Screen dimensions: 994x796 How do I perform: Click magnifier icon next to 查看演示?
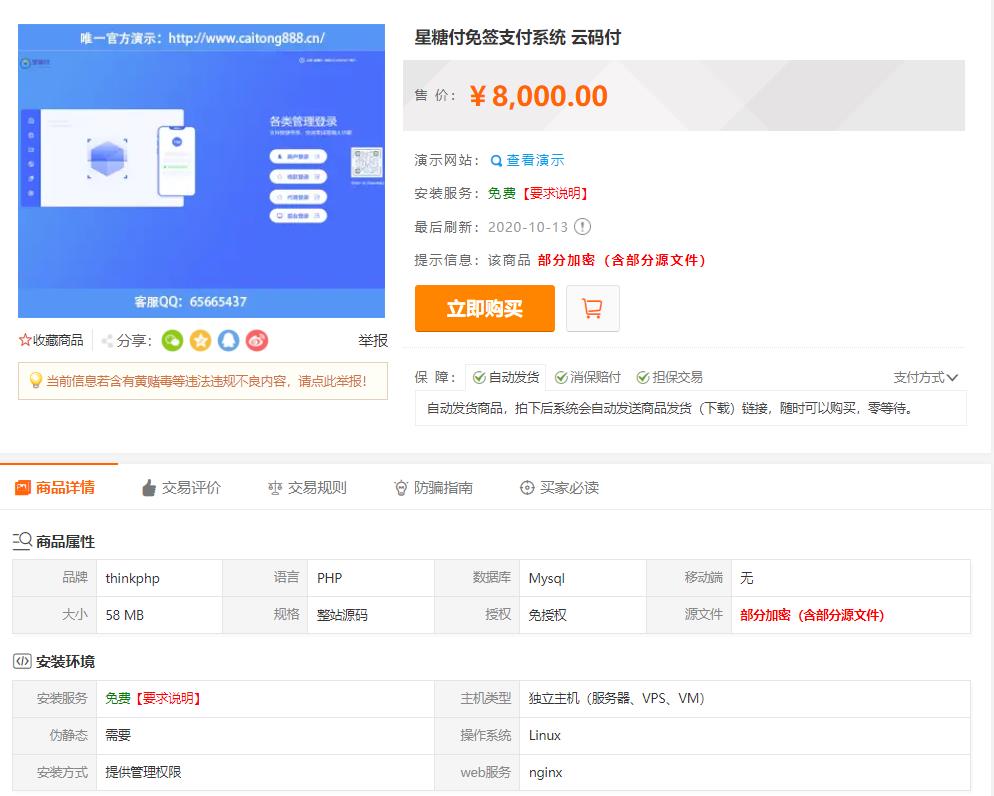(x=496, y=161)
